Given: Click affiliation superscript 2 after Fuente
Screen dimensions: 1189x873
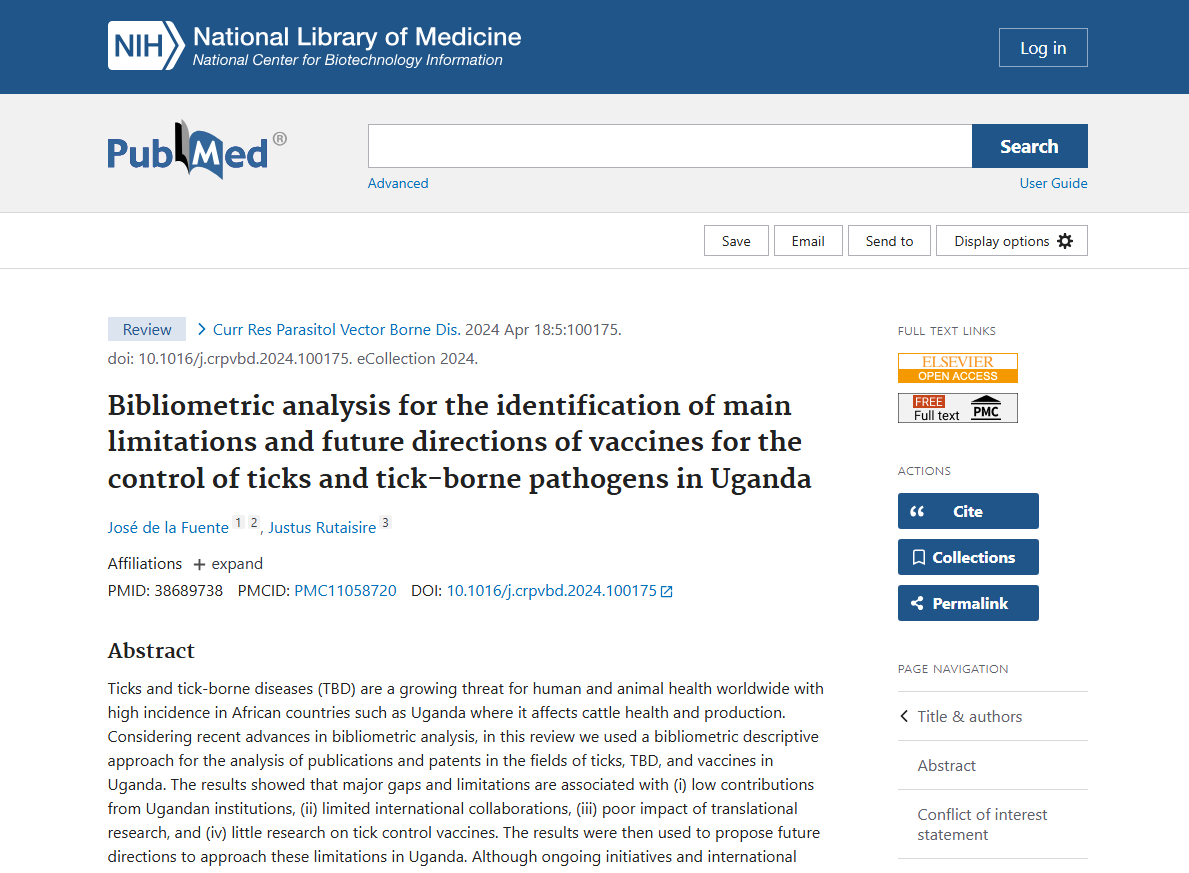Looking at the screenshot, I should click(x=254, y=523).
